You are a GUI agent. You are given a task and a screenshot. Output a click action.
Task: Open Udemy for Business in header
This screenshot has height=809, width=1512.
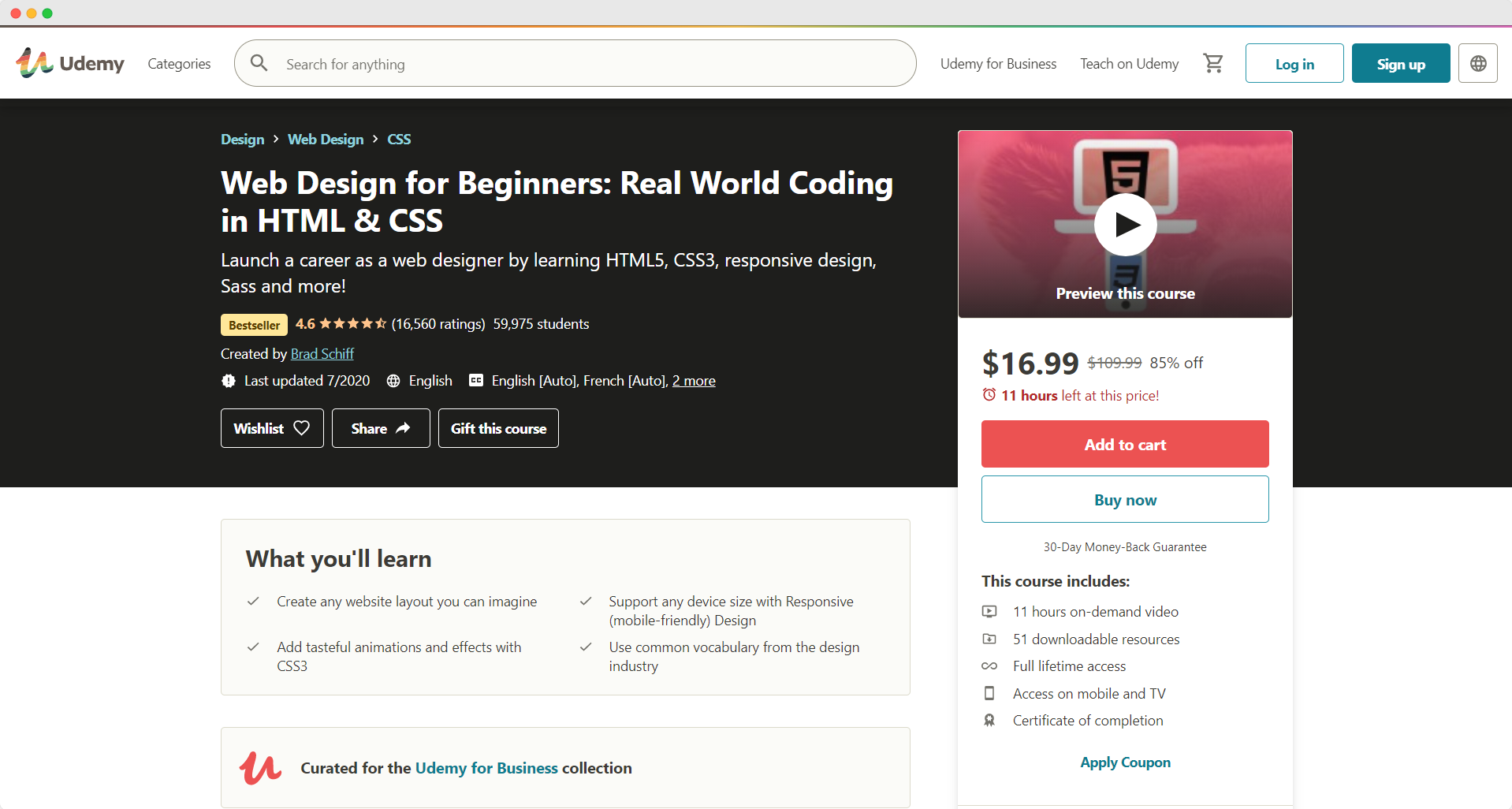998,64
